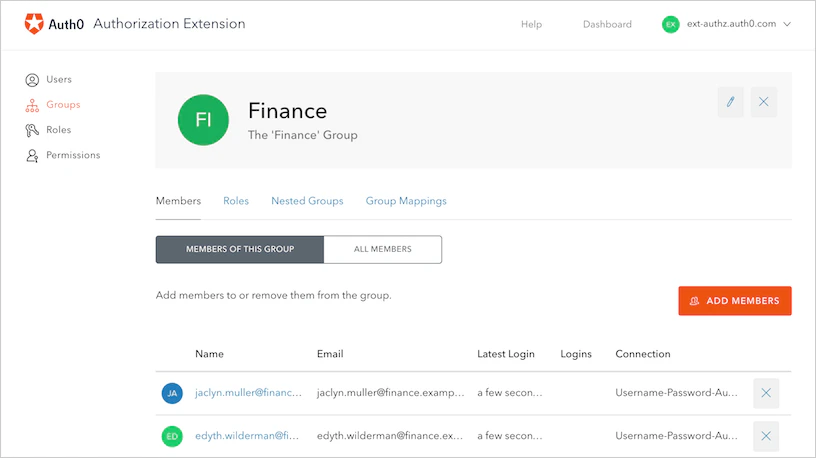Click the Latest Login column header
Image resolution: width=816 pixels, height=458 pixels.
[506, 354]
